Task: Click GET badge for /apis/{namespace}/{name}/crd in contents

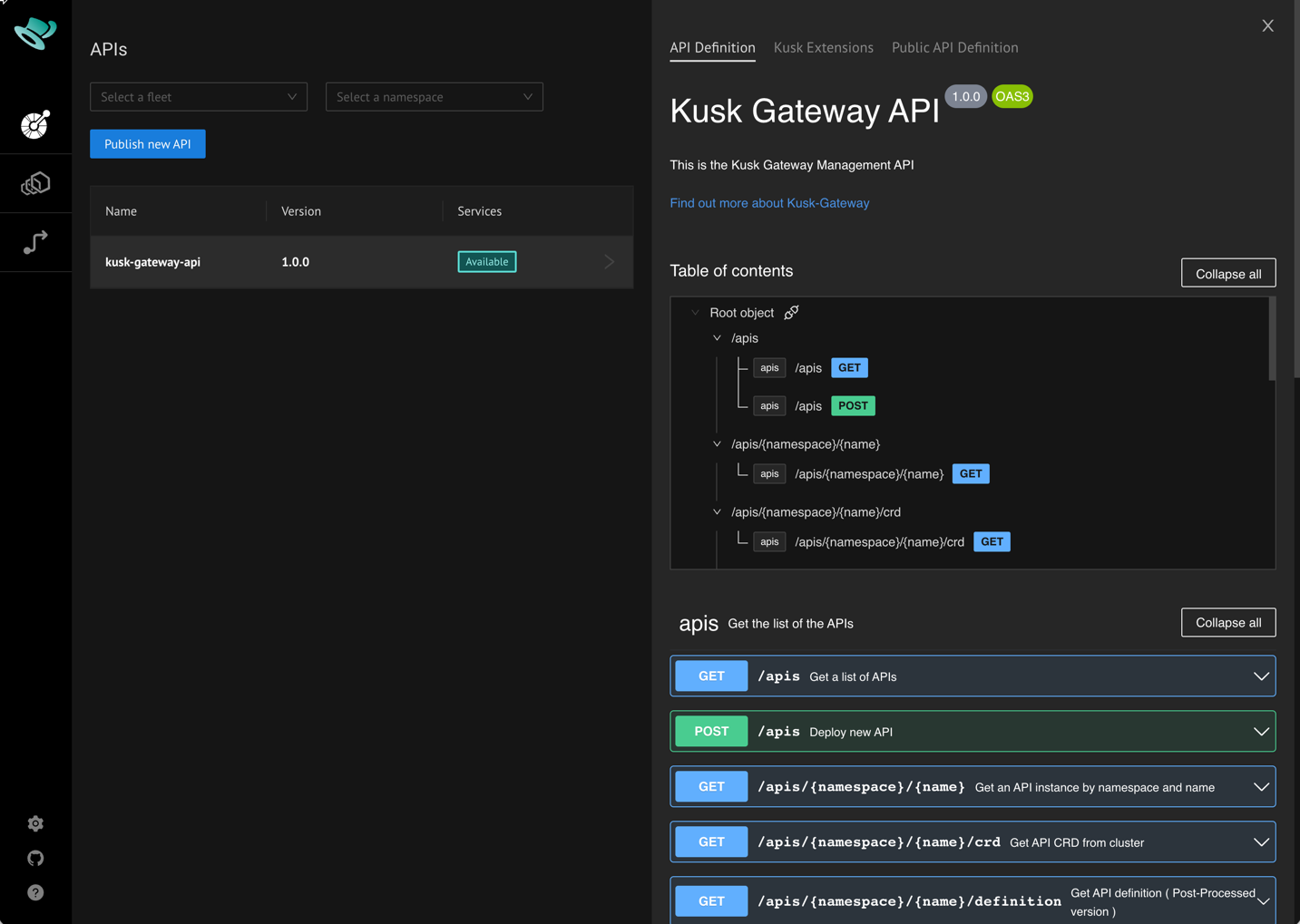Action: click(x=992, y=542)
